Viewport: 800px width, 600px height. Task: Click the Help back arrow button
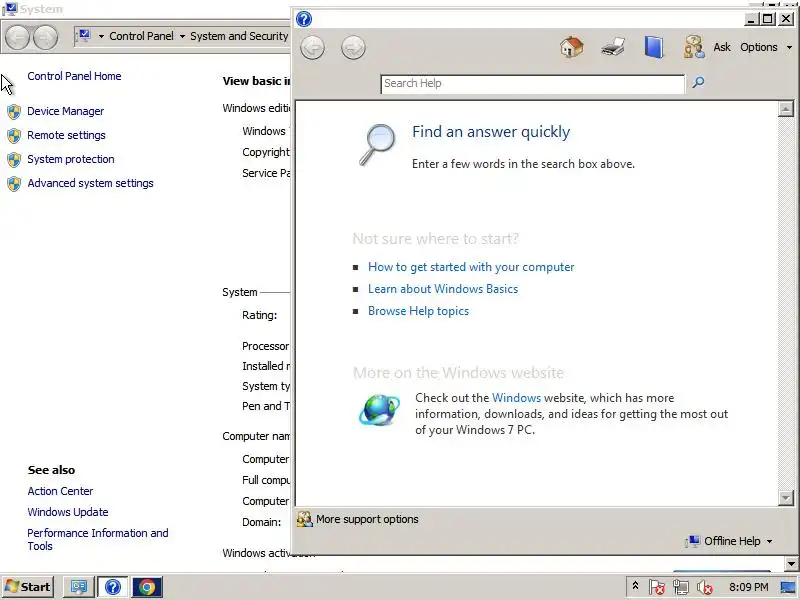pos(312,48)
